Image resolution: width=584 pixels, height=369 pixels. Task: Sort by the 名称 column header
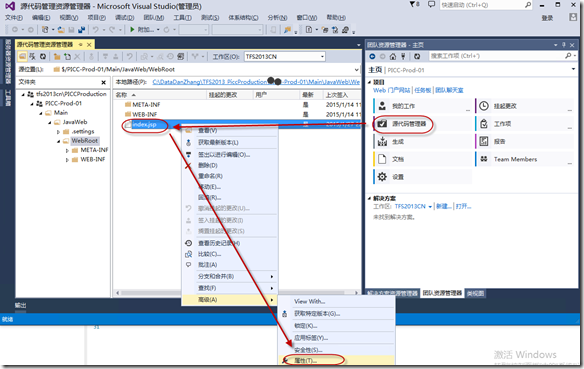click(160, 95)
